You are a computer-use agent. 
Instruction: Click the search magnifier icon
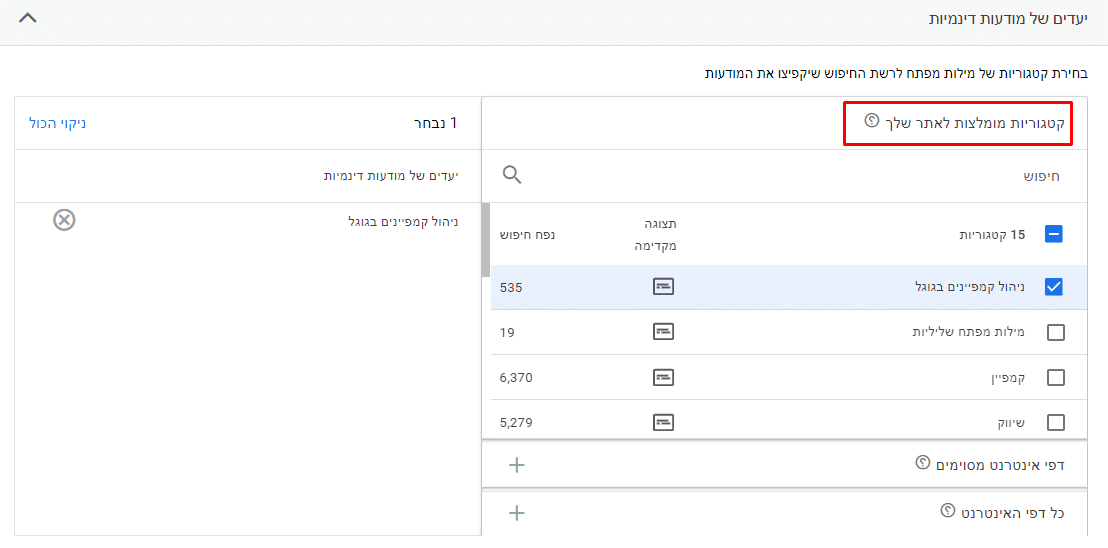pyautogui.click(x=512, y=175)
